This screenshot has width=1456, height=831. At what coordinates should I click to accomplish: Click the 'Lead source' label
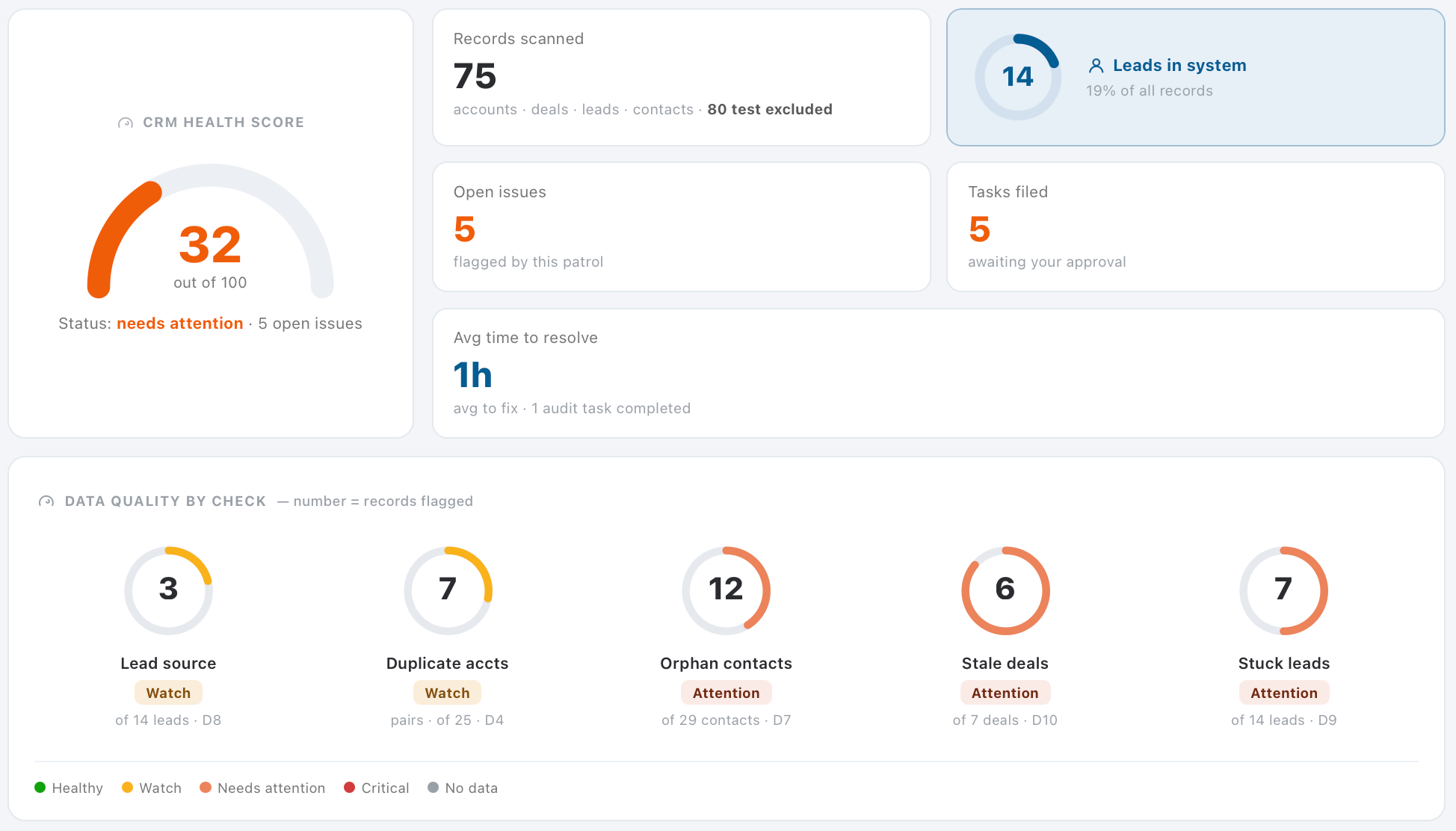pos(168,664)
